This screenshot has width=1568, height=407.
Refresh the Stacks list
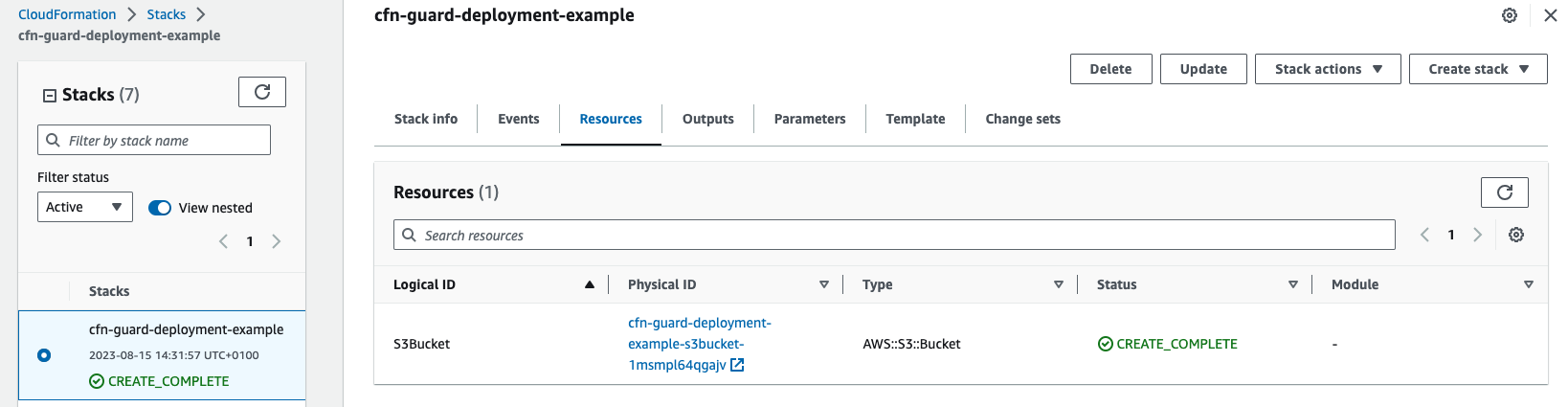click(262, 92)
